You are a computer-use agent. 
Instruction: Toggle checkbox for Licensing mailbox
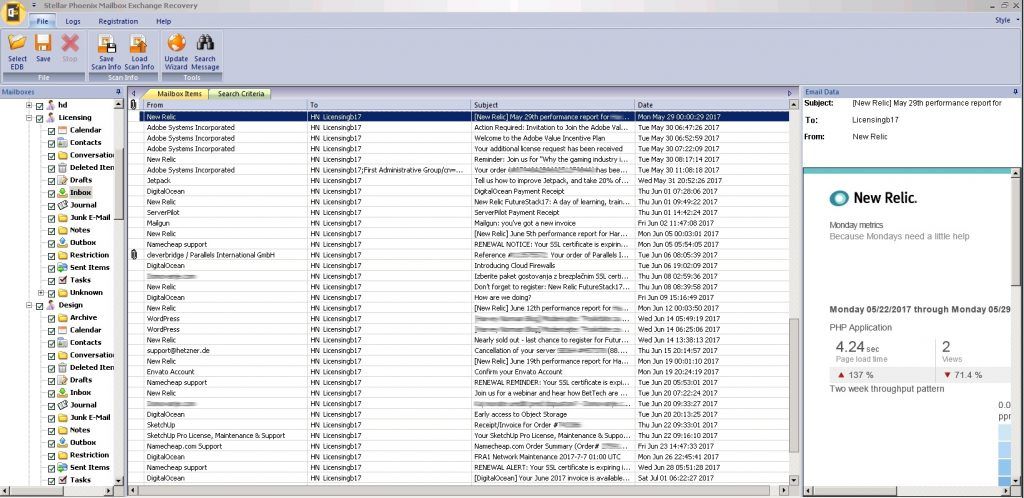pyautogui.click(x=39, y=118)
